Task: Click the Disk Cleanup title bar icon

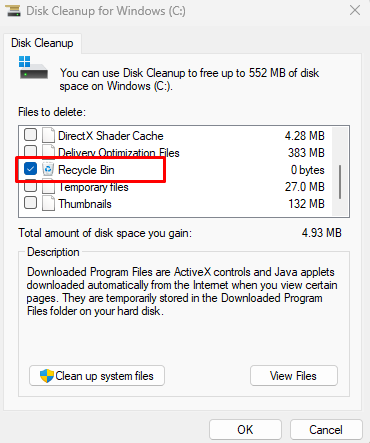Action: coord(13,10)
